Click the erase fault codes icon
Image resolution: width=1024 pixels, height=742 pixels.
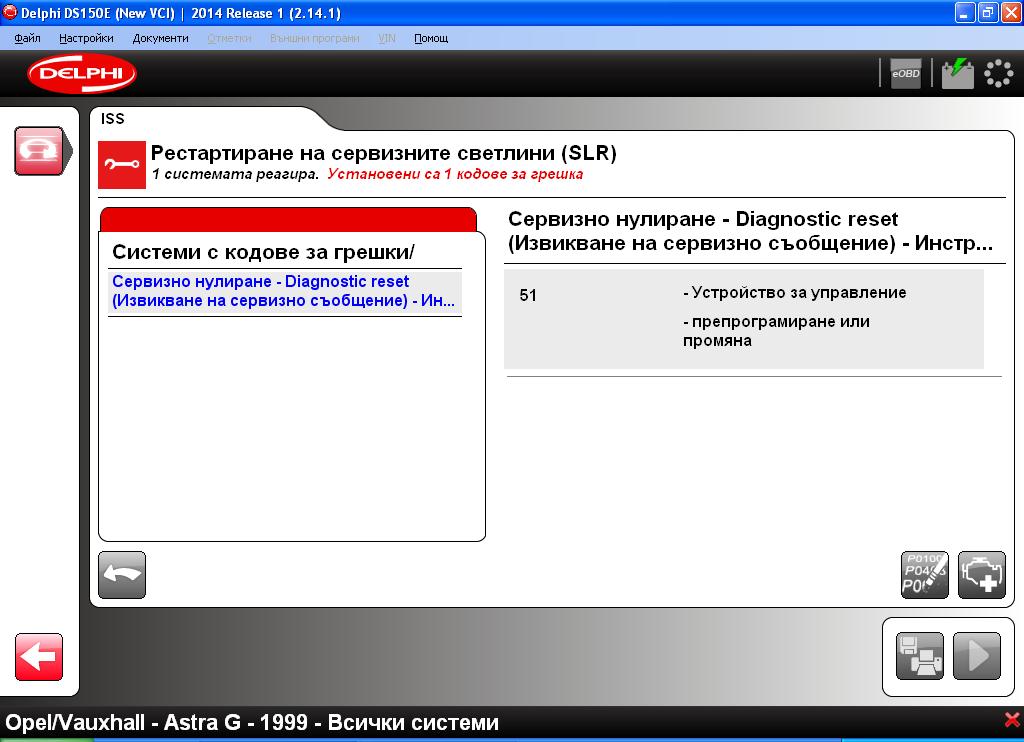[x=925, y=575]
